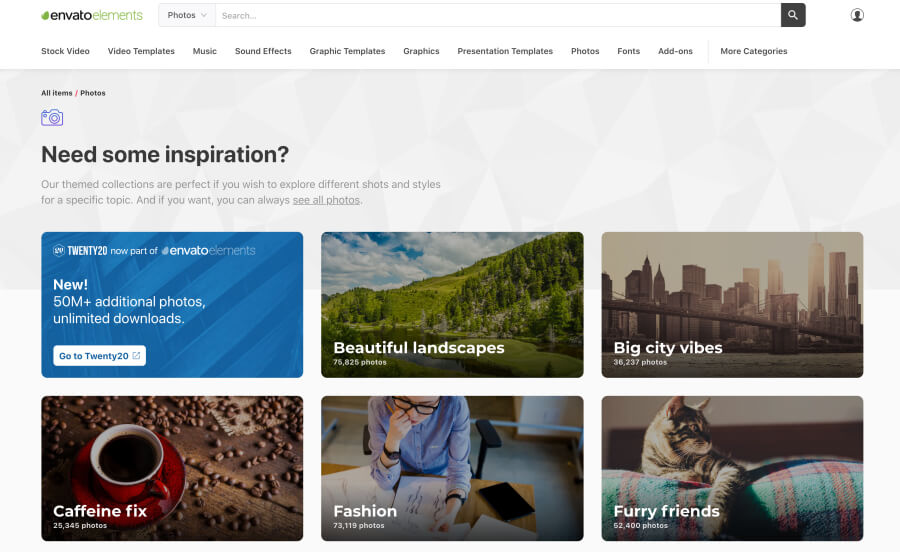The height and width of the screenshot is (552, 900).
Task: Click the All items breadcrumb link
Action: (x=57, y=93)
